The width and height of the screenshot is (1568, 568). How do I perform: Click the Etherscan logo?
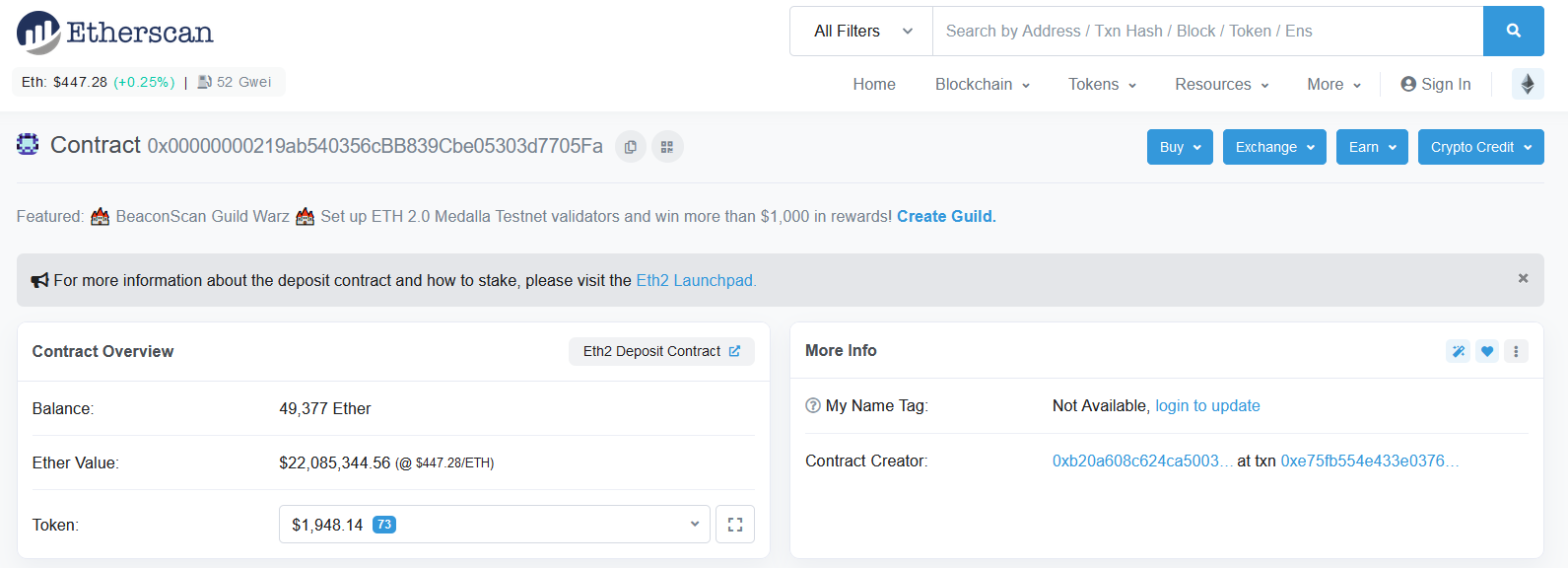point(115,33)
